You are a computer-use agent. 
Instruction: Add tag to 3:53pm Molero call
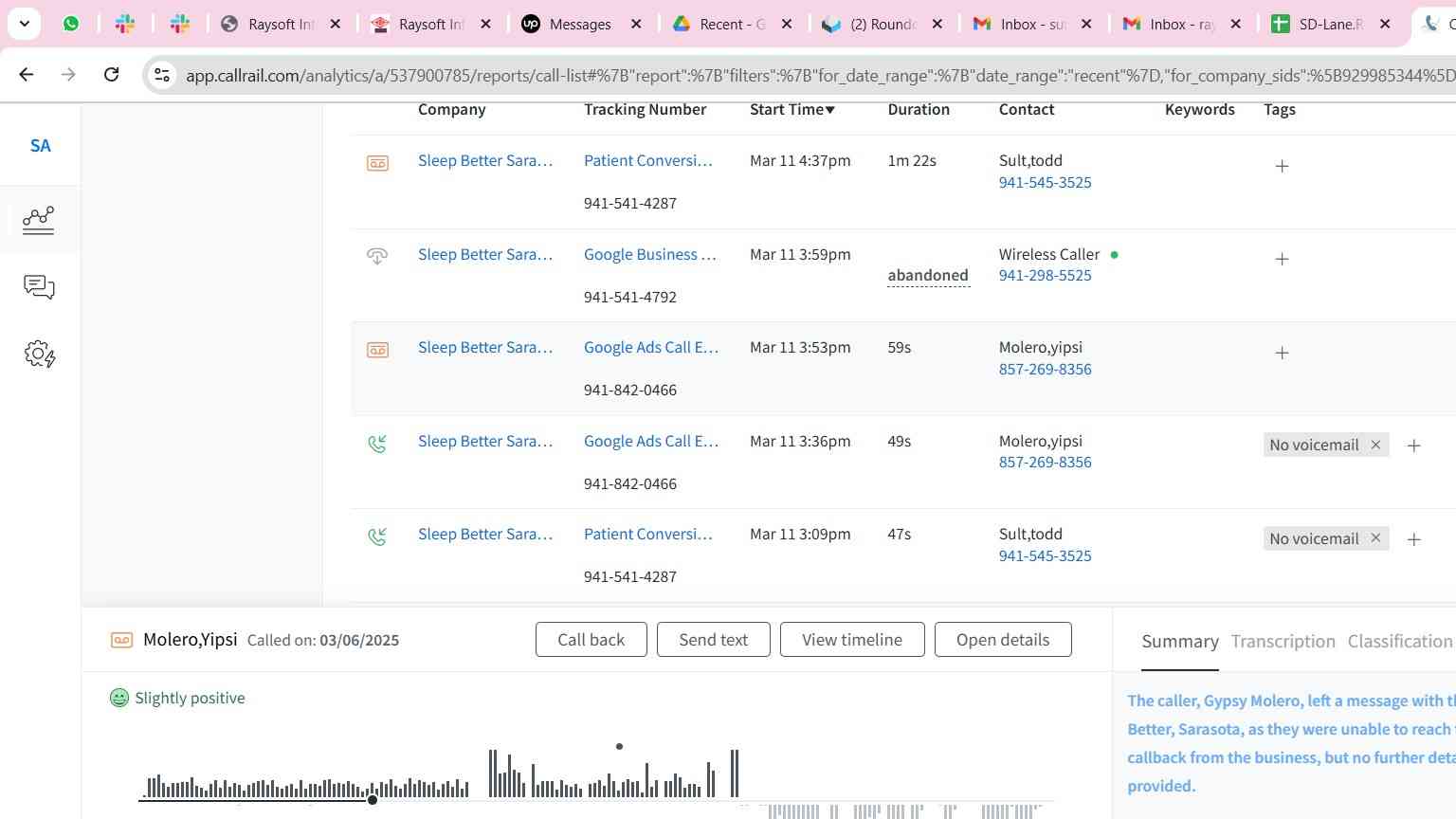tap(1282, 353)
